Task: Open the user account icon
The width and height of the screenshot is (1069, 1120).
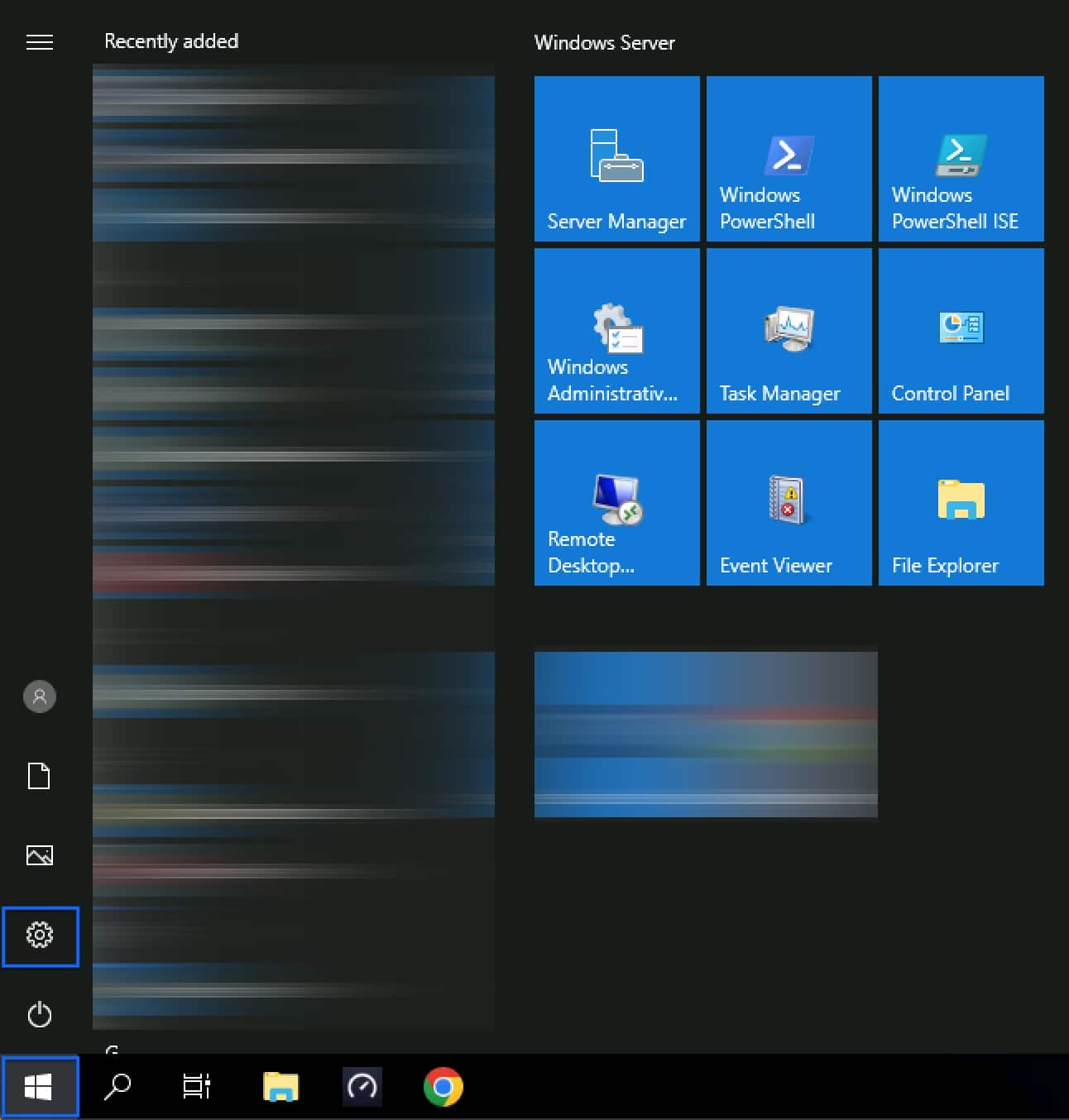Action: click(x=40, y=696)
